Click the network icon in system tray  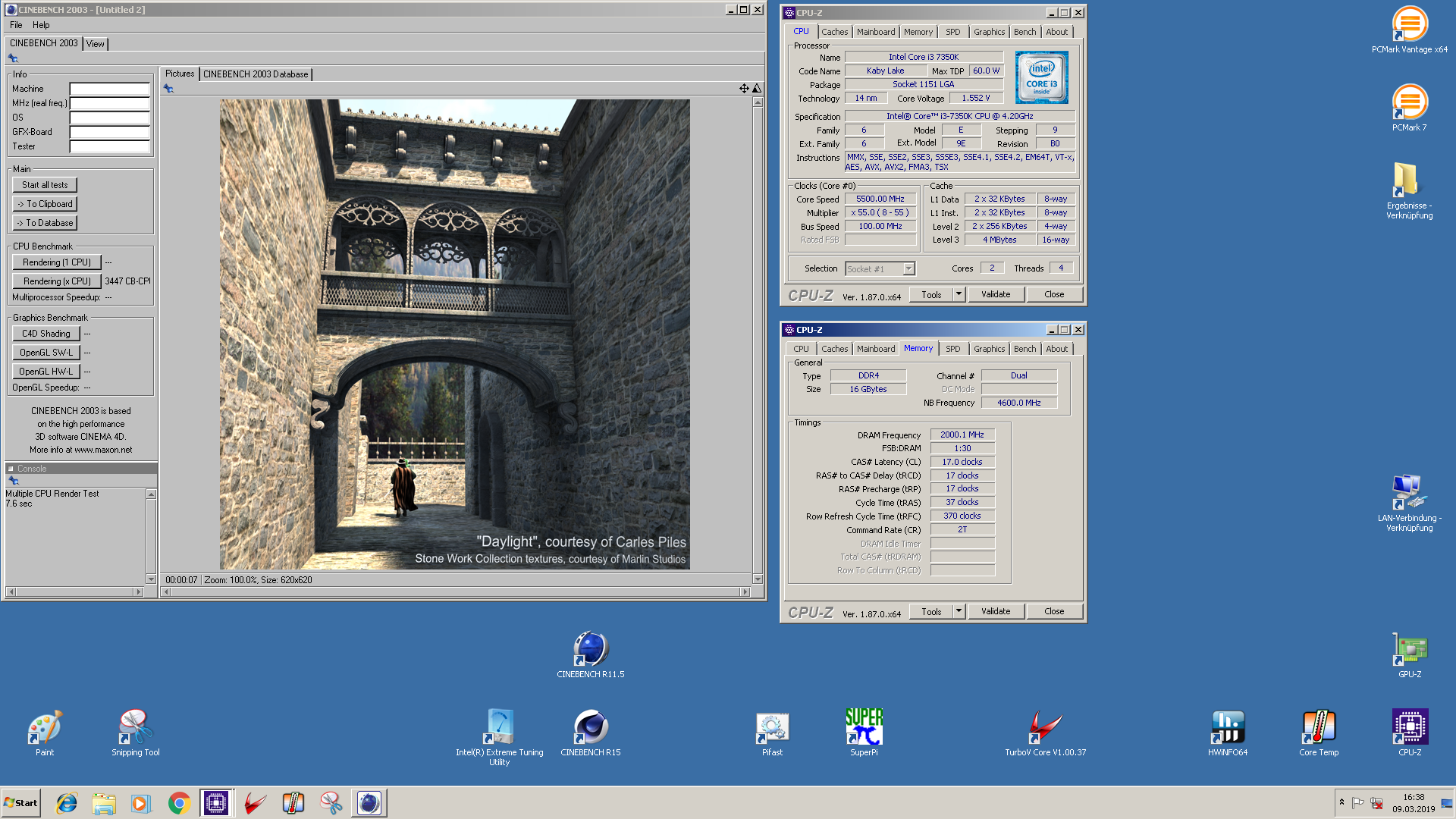point(1376,803)
